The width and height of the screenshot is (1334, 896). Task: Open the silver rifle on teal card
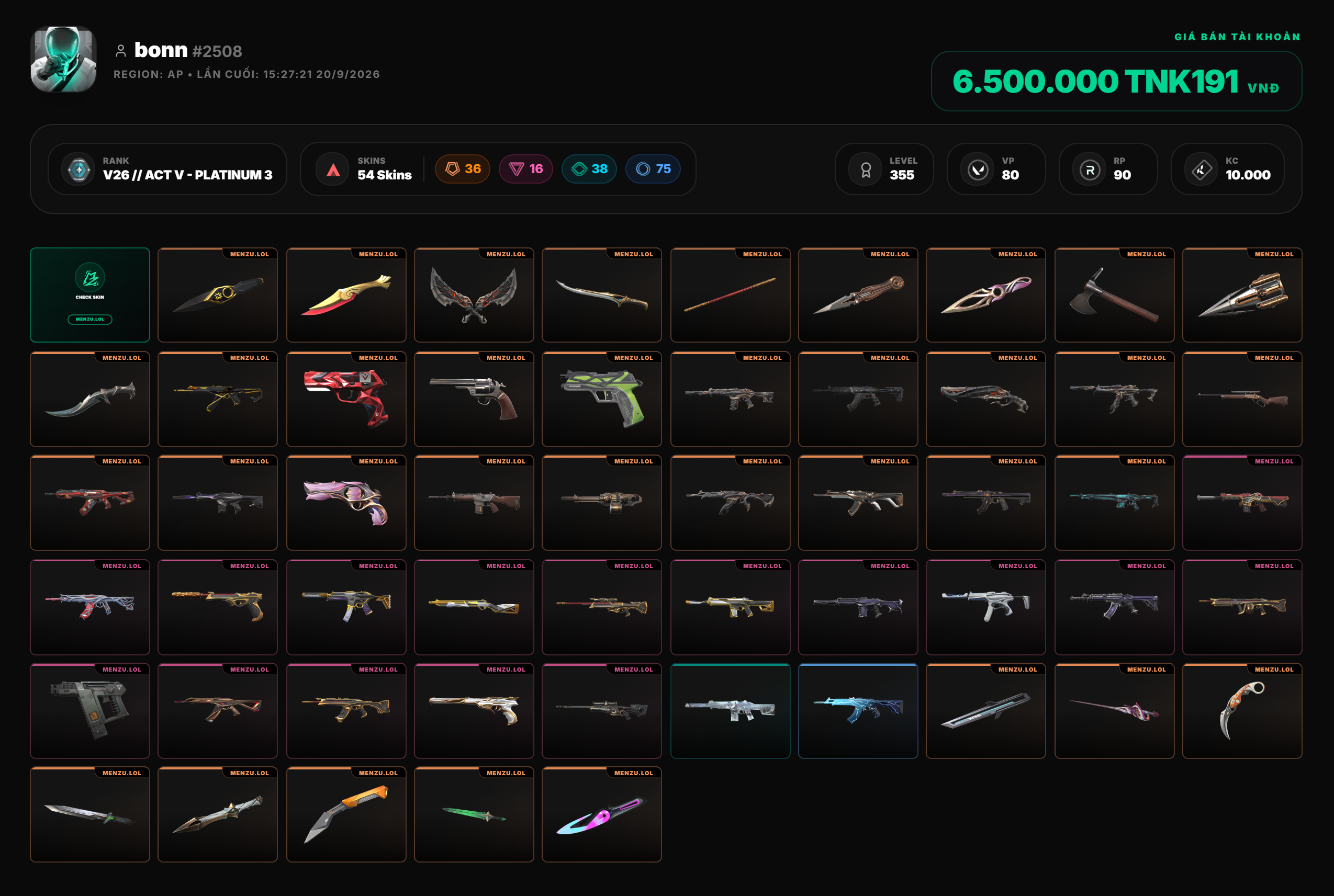click(730, 710)
